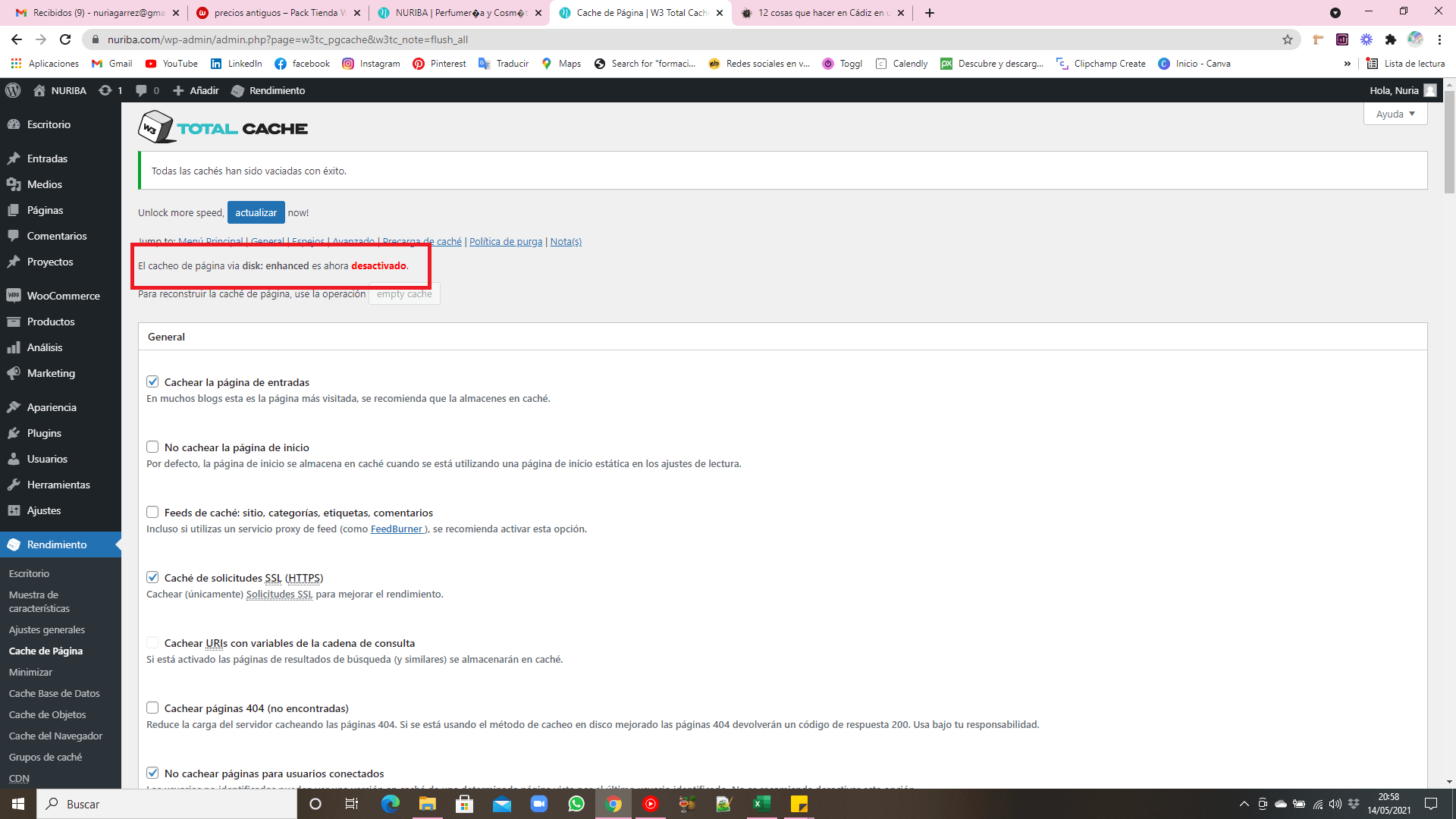Open the FeedBurner link
The height and width of the screenshot is (819, 1456).
tap(397, 529)
